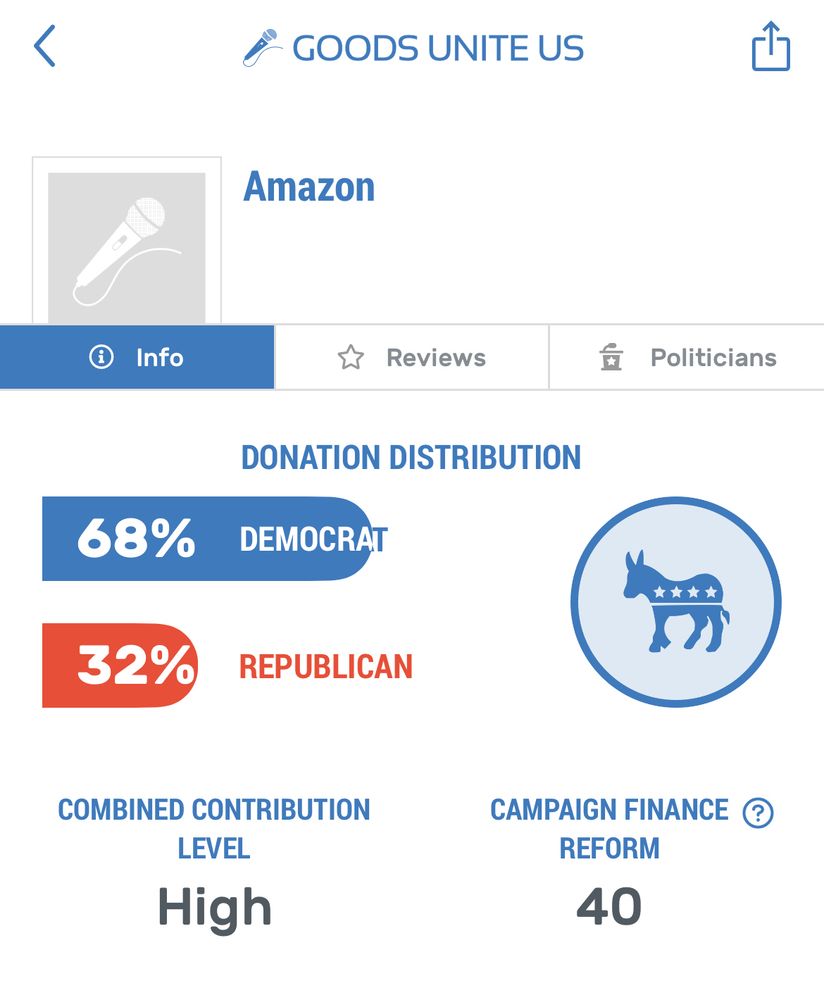This screenshot has height=1000, width=824.
Task: Tap the Combined Contribution Level heading
Action: (x=214, y=828)
